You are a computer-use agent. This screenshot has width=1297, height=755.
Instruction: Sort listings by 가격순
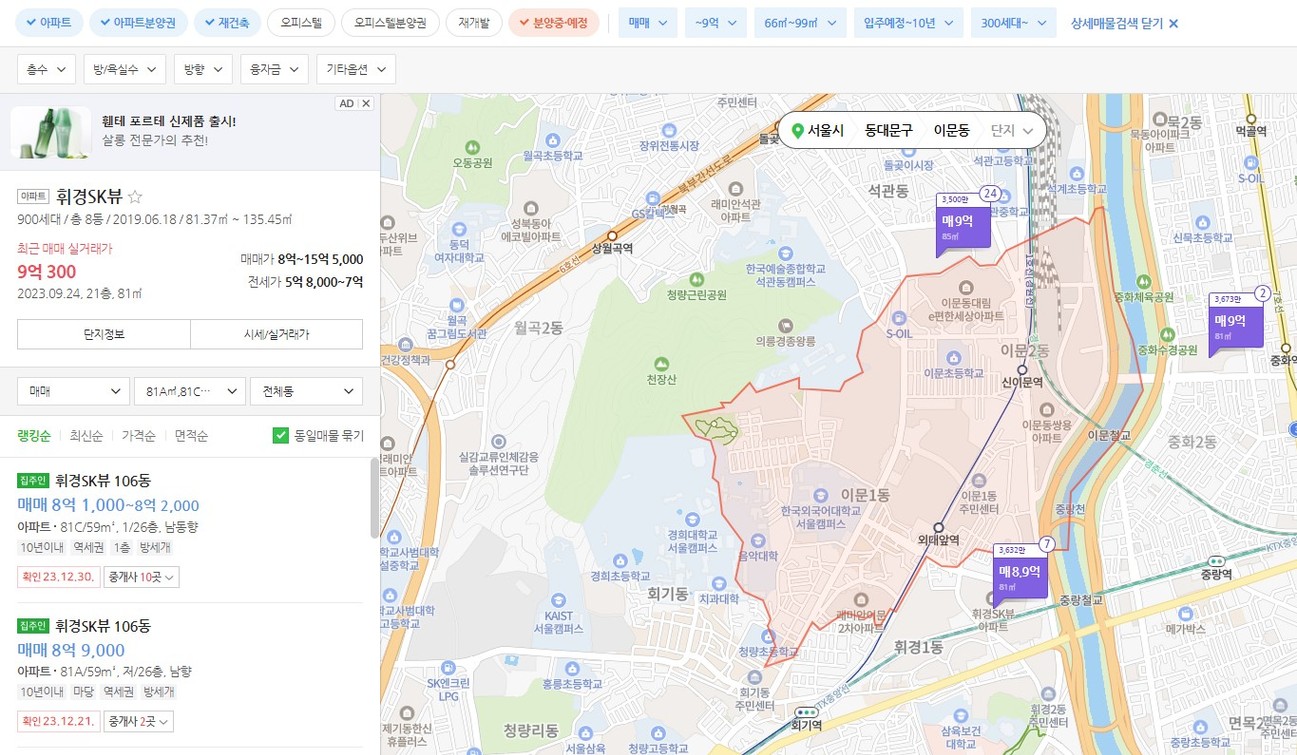click(x=138, y=436)
